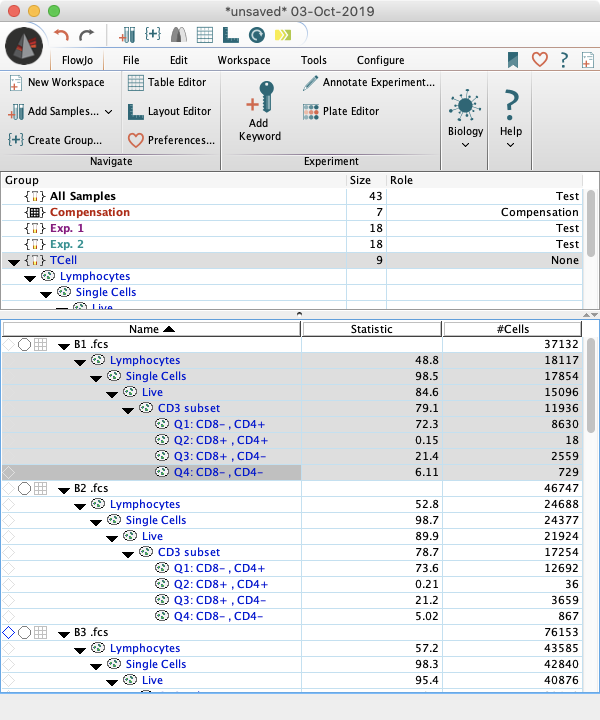Click the Plate Editor icon

311,112
